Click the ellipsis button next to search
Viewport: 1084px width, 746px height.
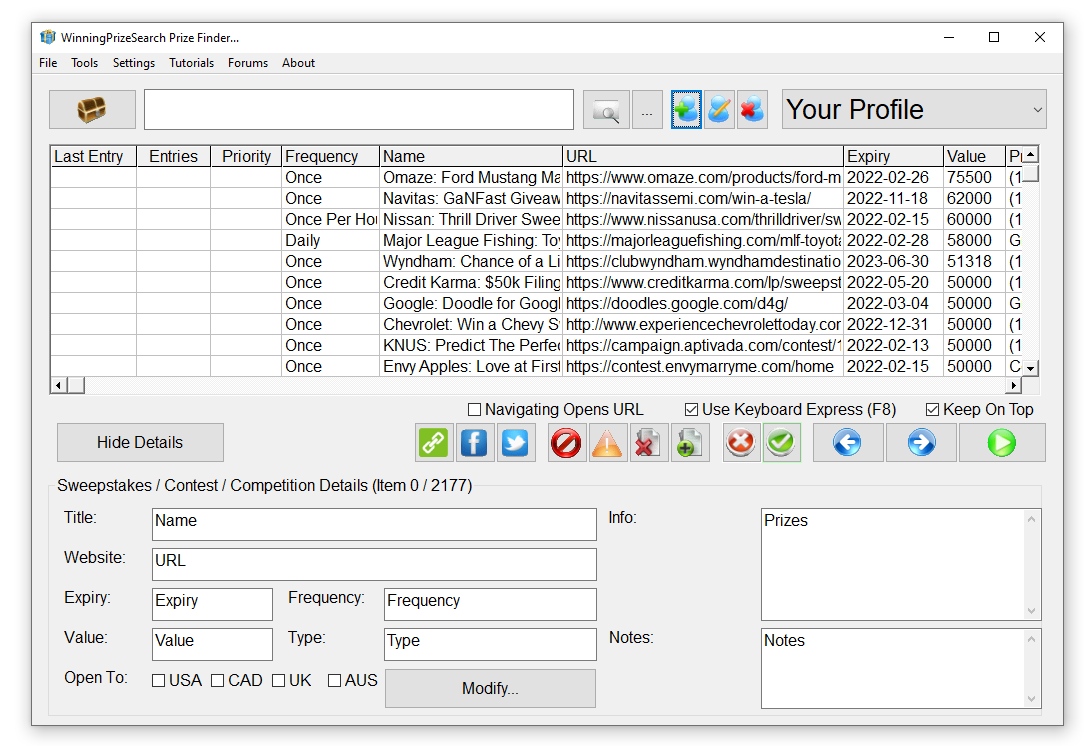coord(647,109)
